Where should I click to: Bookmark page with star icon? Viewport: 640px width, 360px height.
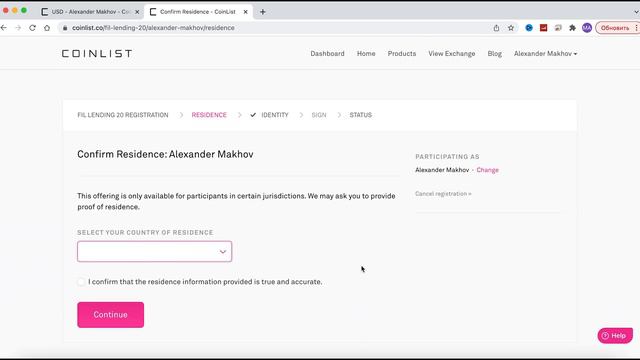click(511, 28)
